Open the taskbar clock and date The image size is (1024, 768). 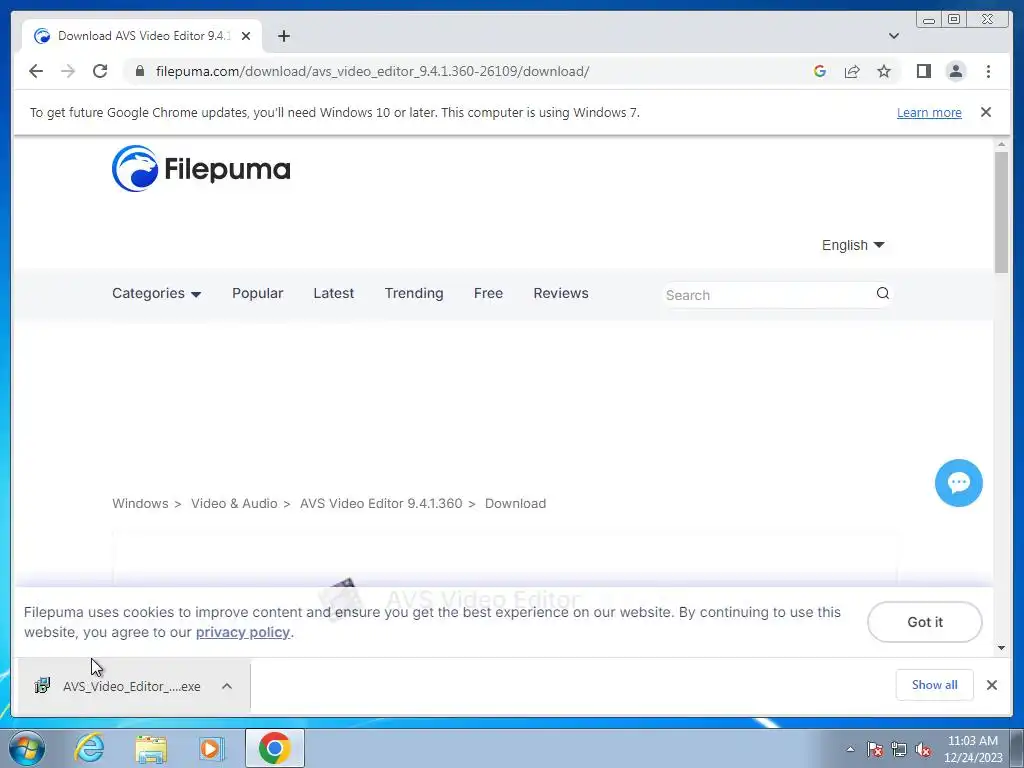pyautogui.click(x=972, y=749)
